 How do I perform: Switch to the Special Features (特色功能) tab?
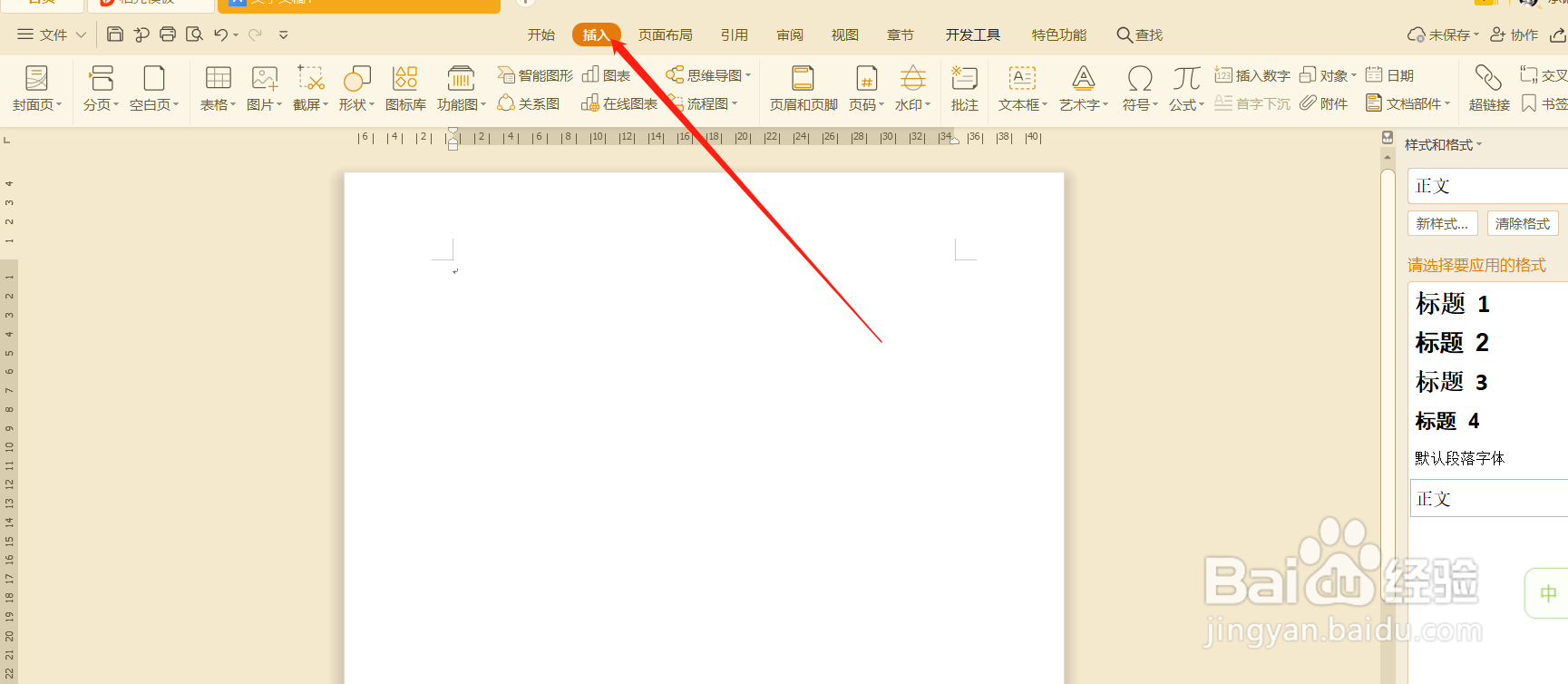click(x=1059, y=34)
